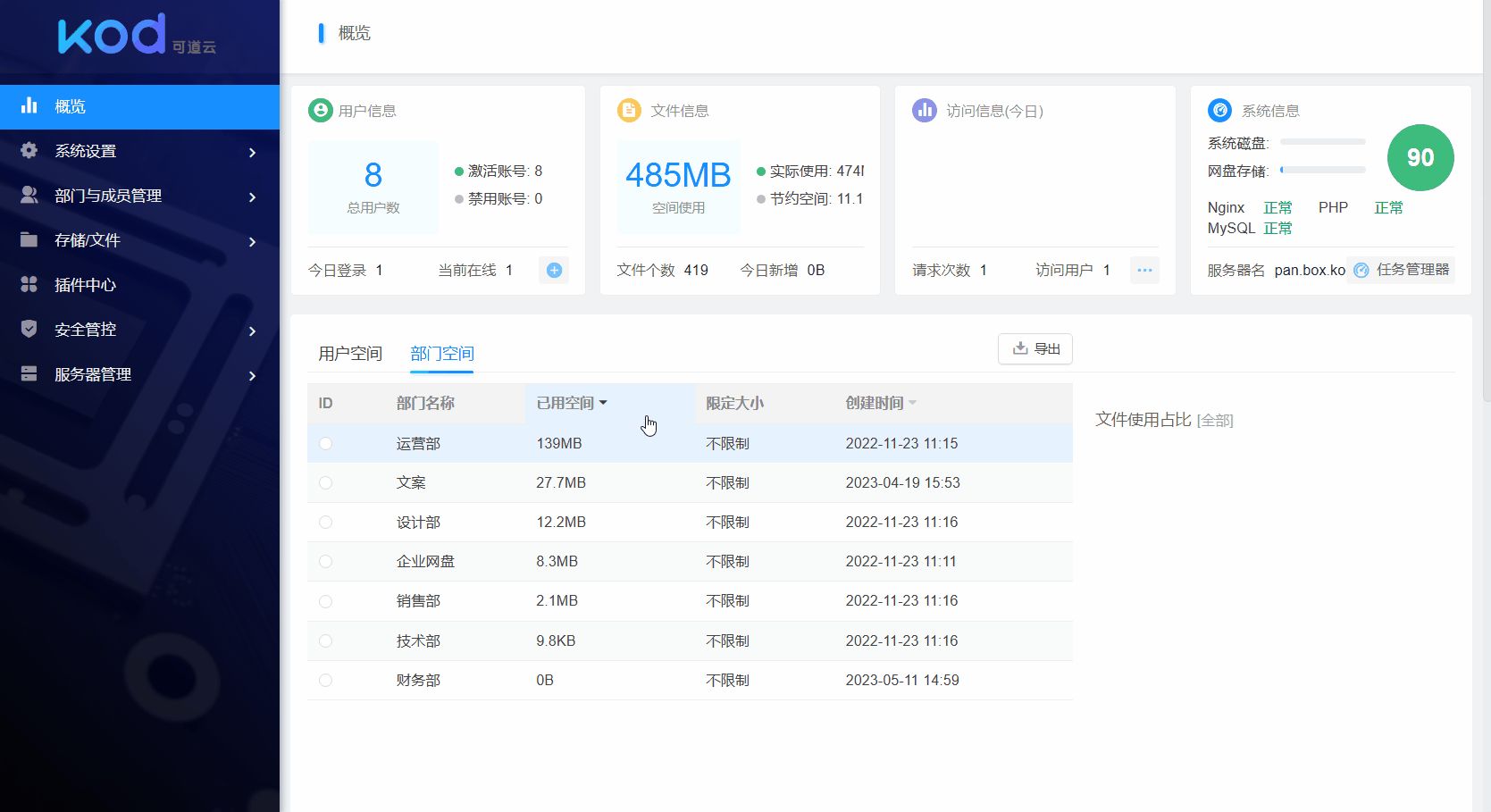Switch to the 部门空间 tab
1491x812 pixels.
pyautogui.click(x=442, y=354)
